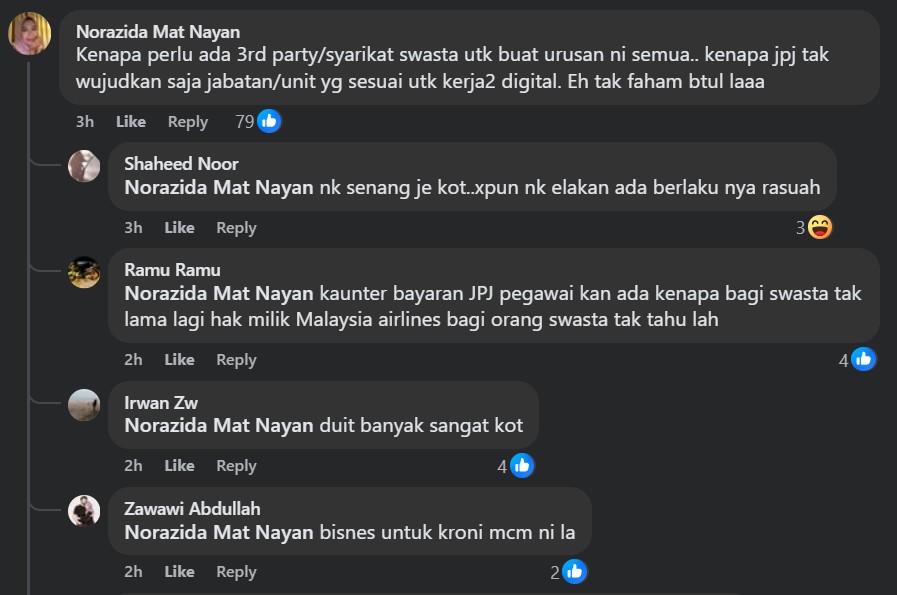Click the like reaction icon on Ramu Ramu's comment
Screen dimensions: 897x595
pyautogui.click(x=863, y=359)
